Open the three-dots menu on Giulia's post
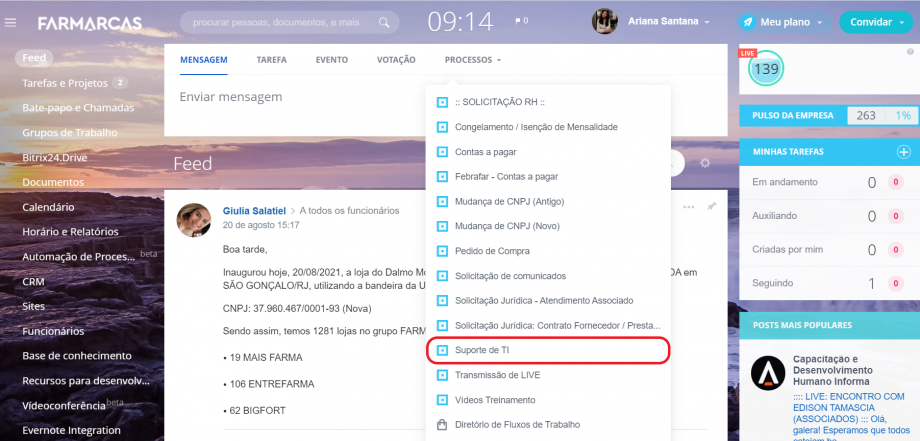This screenshot has width=920, height=441. tap(689, 207)
